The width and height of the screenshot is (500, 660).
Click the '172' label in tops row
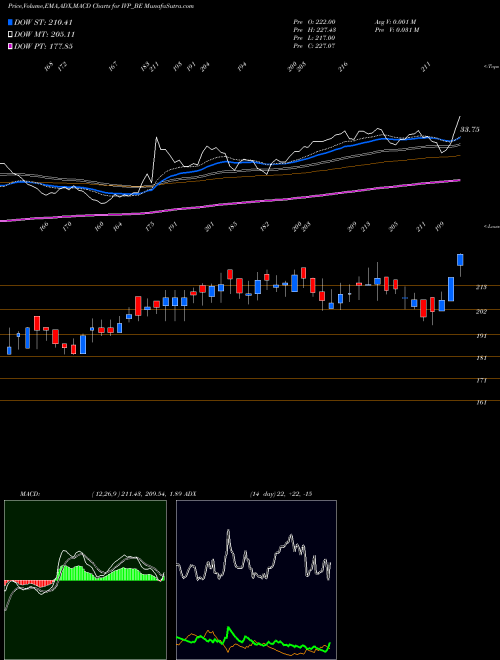[62, 67]
